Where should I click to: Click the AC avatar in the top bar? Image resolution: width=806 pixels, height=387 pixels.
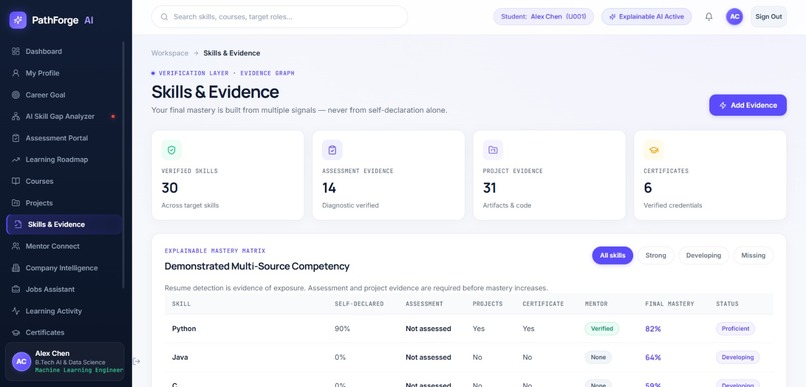coord(734,16)
